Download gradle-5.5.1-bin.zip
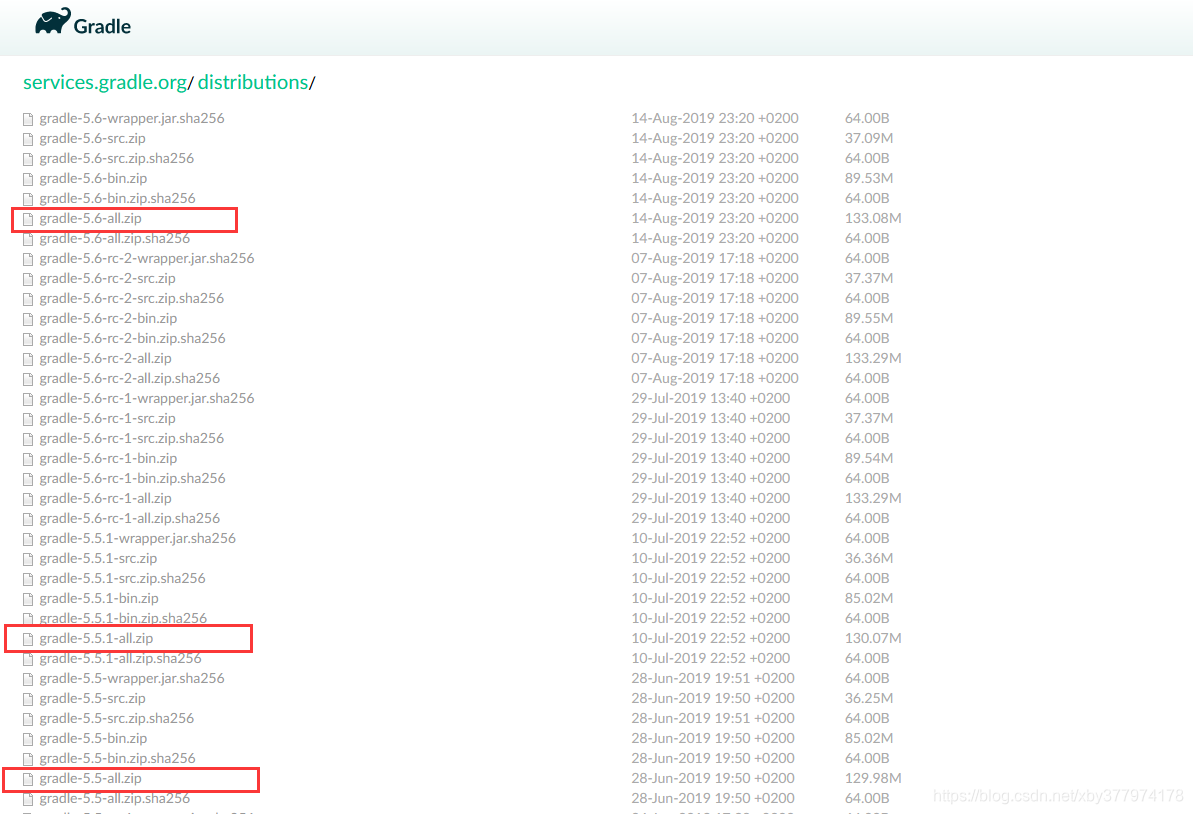This screenshot has height=814, width=1193. 99,598
